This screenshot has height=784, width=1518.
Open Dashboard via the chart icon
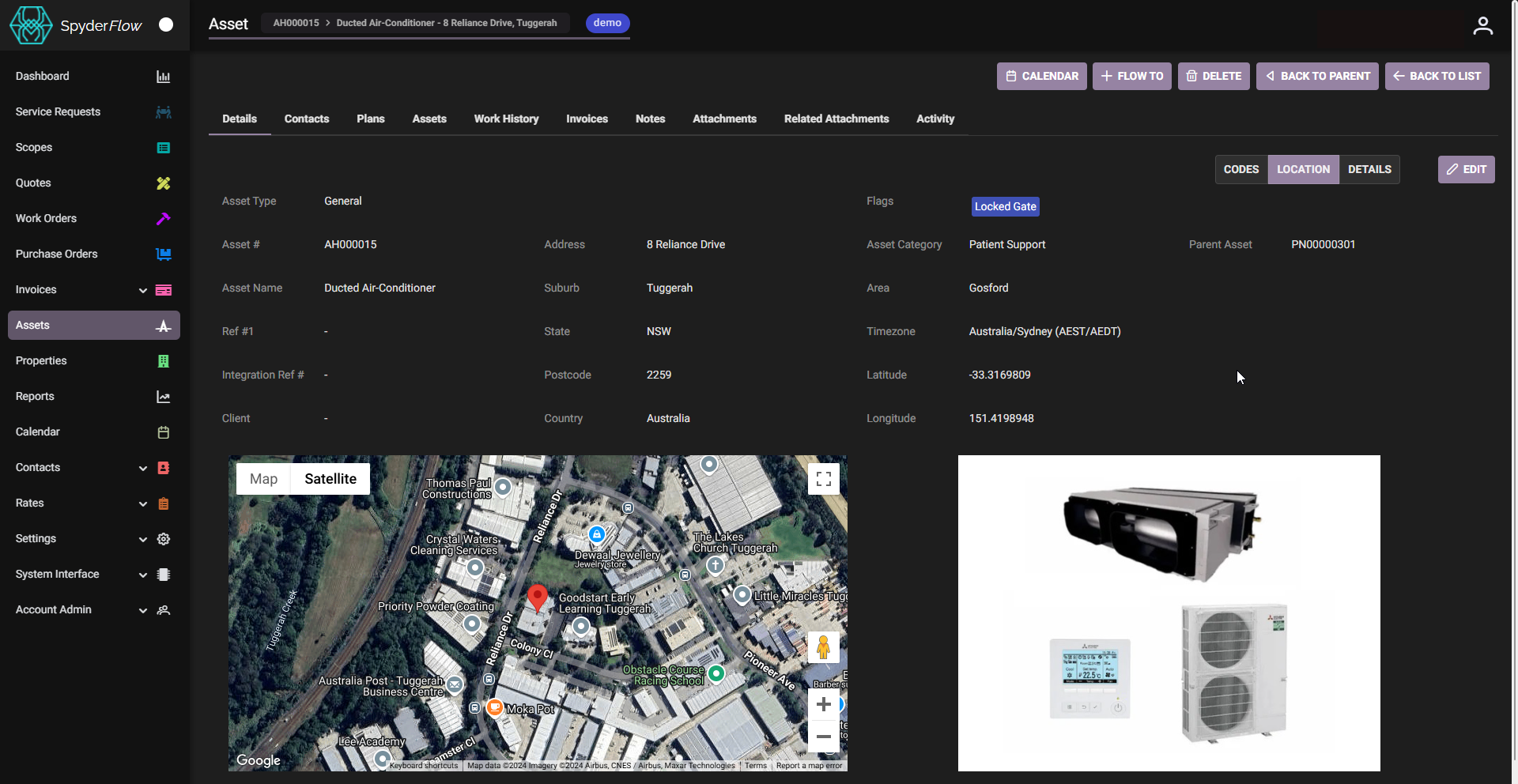(x=164, y=76)
